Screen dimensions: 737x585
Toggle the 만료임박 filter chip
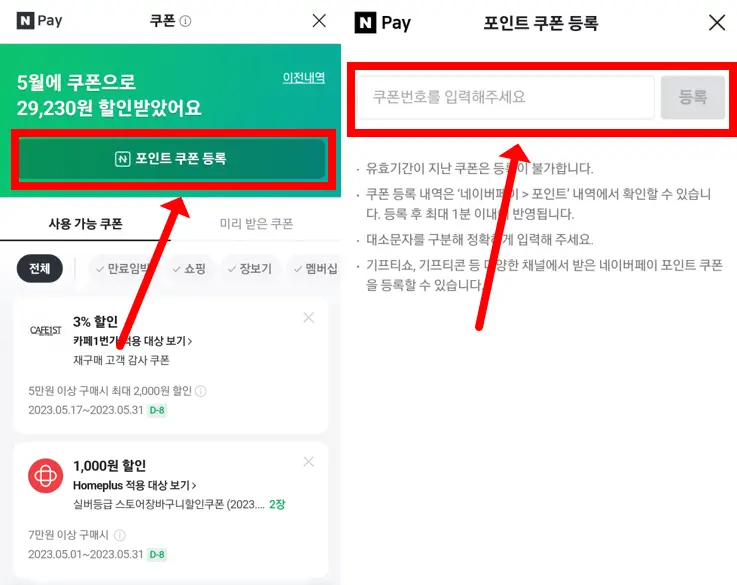tap(123, 269)
